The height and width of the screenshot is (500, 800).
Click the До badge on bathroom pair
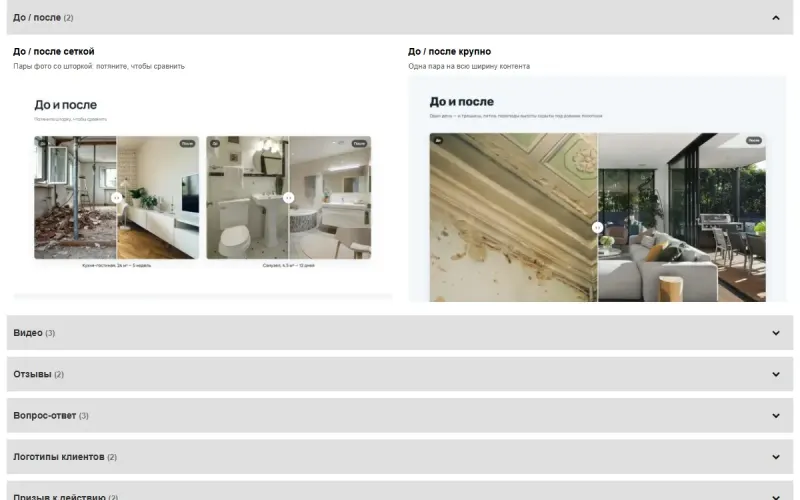tap(215, 143)
